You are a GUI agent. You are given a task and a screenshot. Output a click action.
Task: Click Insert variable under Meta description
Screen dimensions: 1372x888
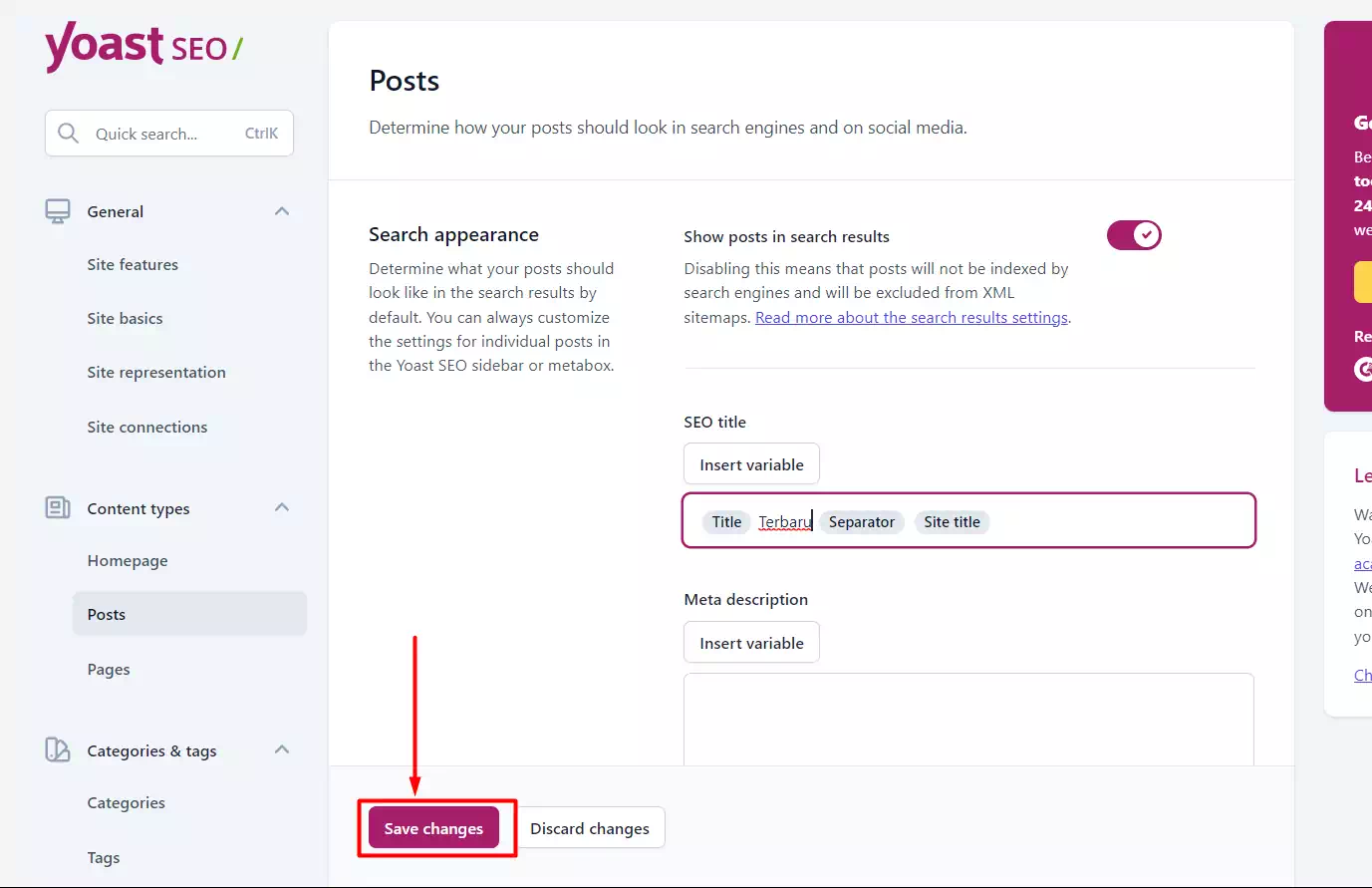[x=751, y=643]
